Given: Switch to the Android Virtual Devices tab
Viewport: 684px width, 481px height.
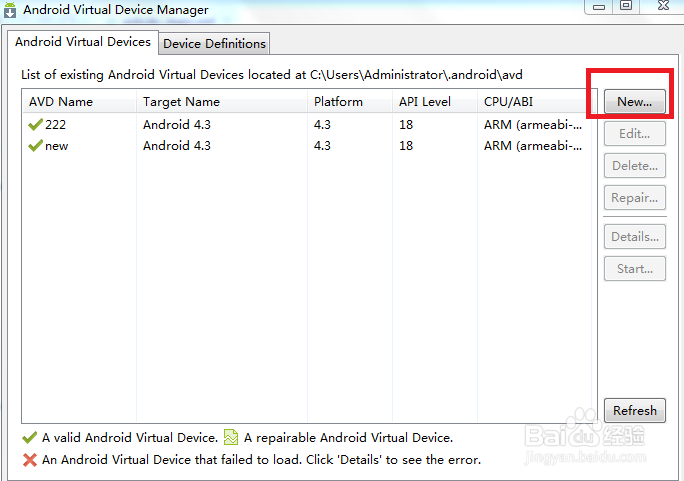Looking at the screenshot, I should (83, 42).
